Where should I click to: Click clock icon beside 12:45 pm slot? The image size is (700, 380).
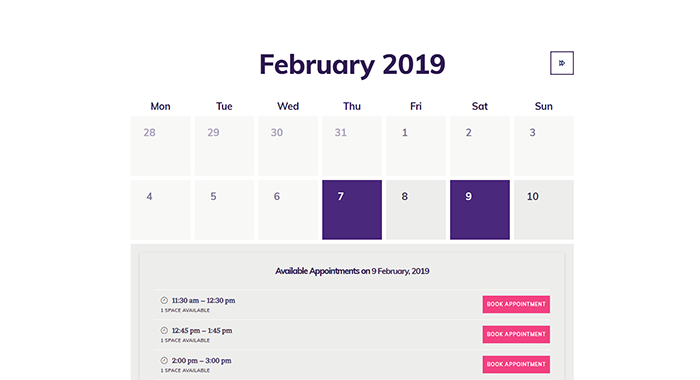[164, 330]
